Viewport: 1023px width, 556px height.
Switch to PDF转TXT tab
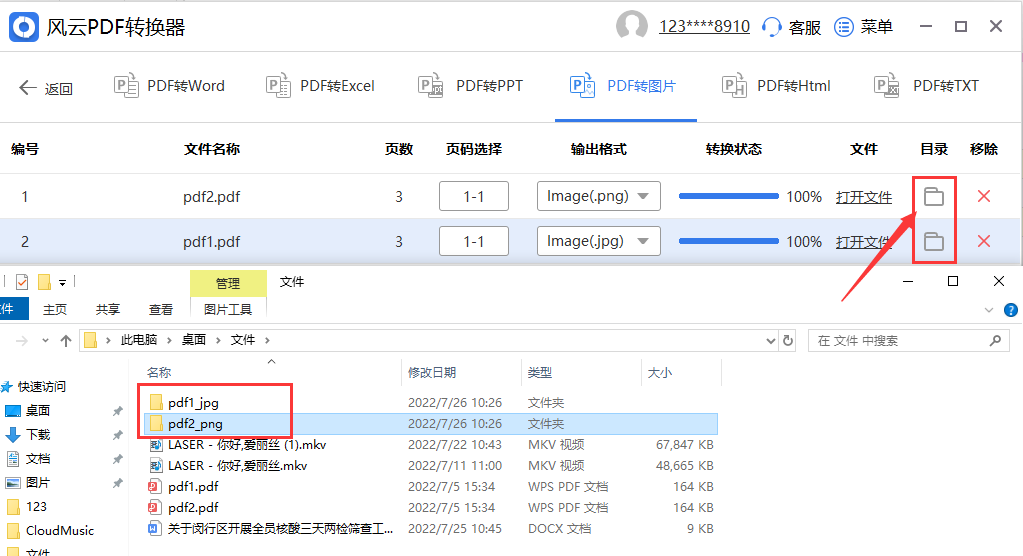[x=926, y=85]
